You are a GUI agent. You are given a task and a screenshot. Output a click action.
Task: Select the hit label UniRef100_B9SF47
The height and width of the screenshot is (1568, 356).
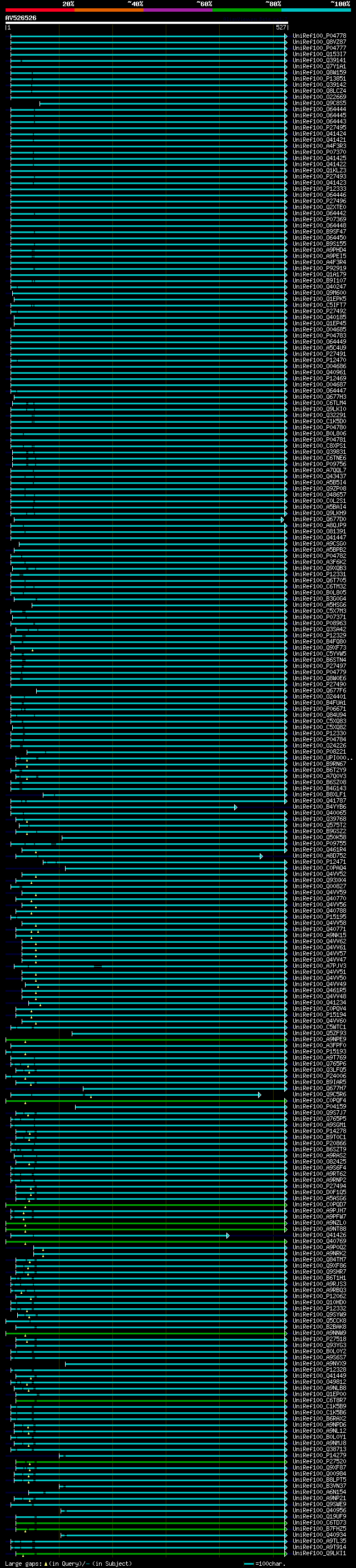[x=319, y=231]
